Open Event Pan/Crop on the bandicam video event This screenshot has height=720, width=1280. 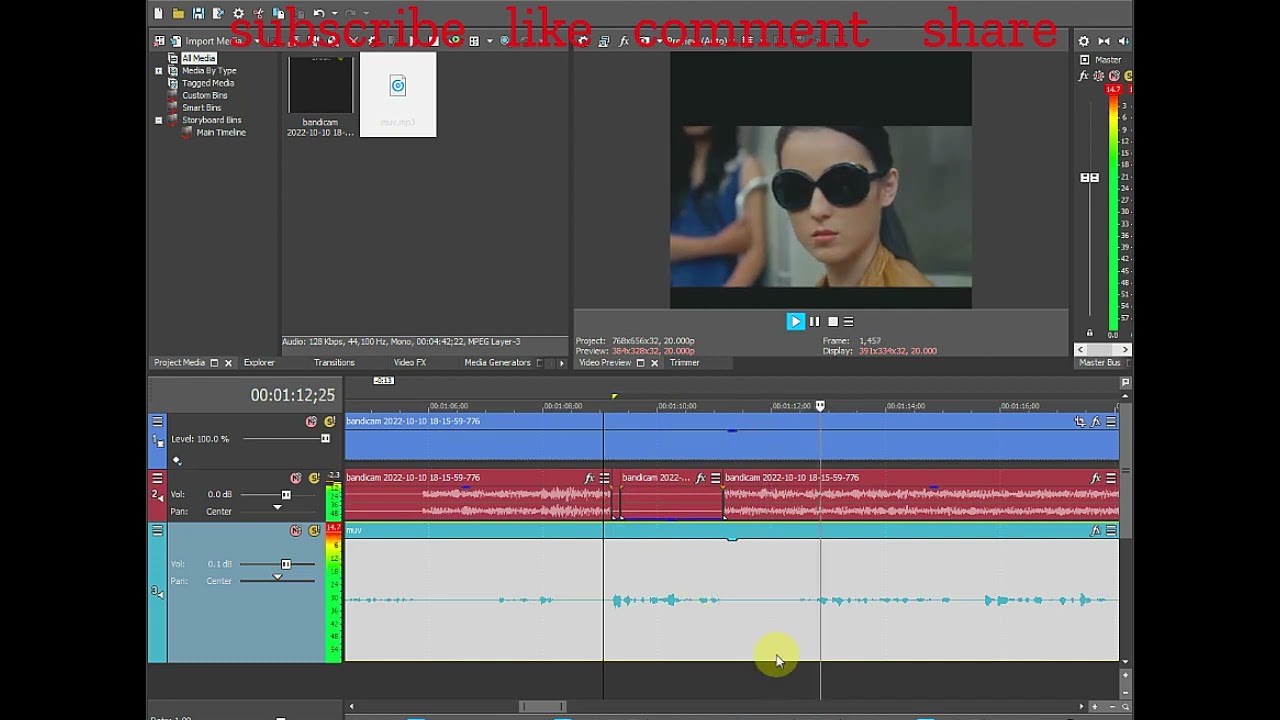tap(1079, 422)
